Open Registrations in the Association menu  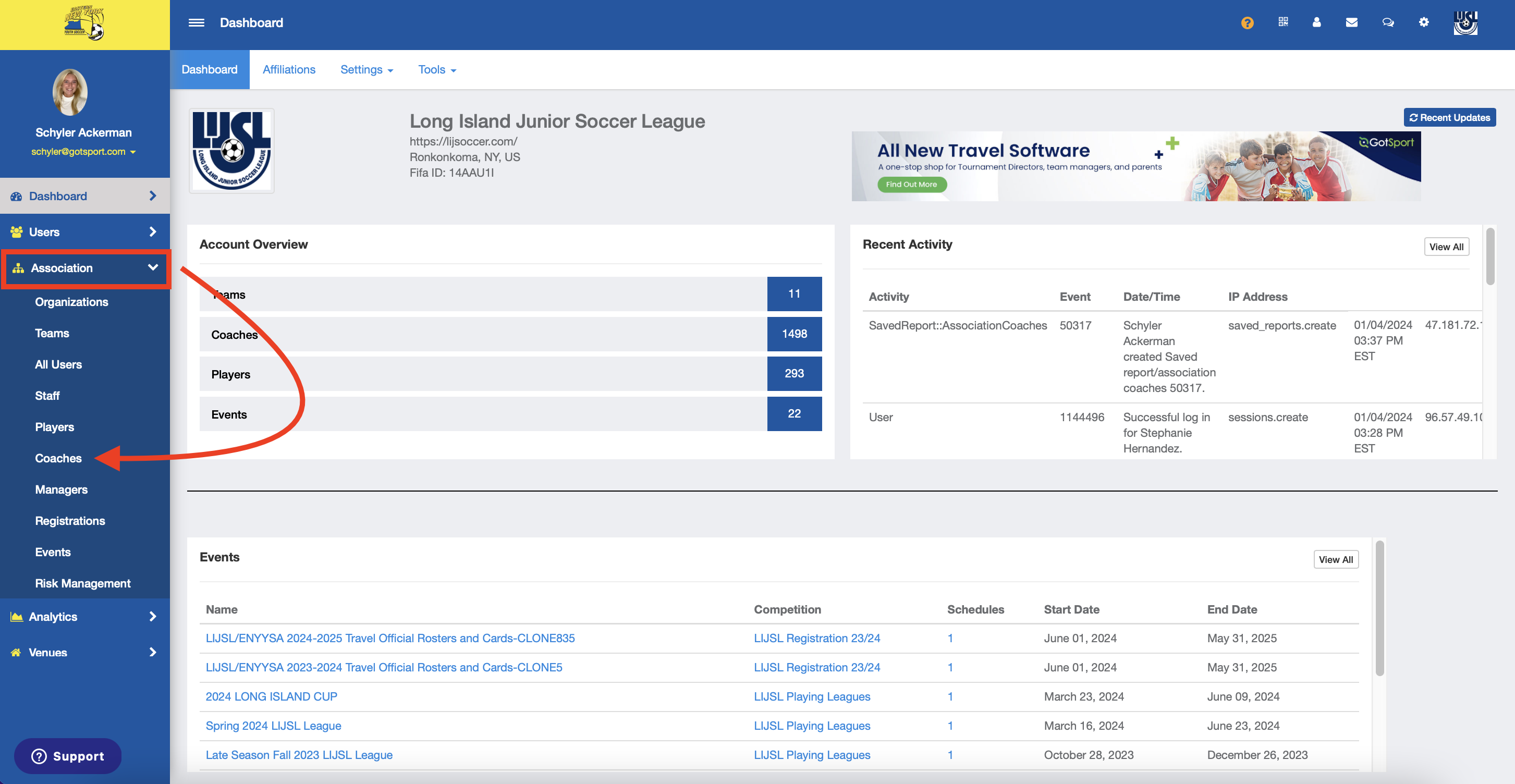click(70, 521)
